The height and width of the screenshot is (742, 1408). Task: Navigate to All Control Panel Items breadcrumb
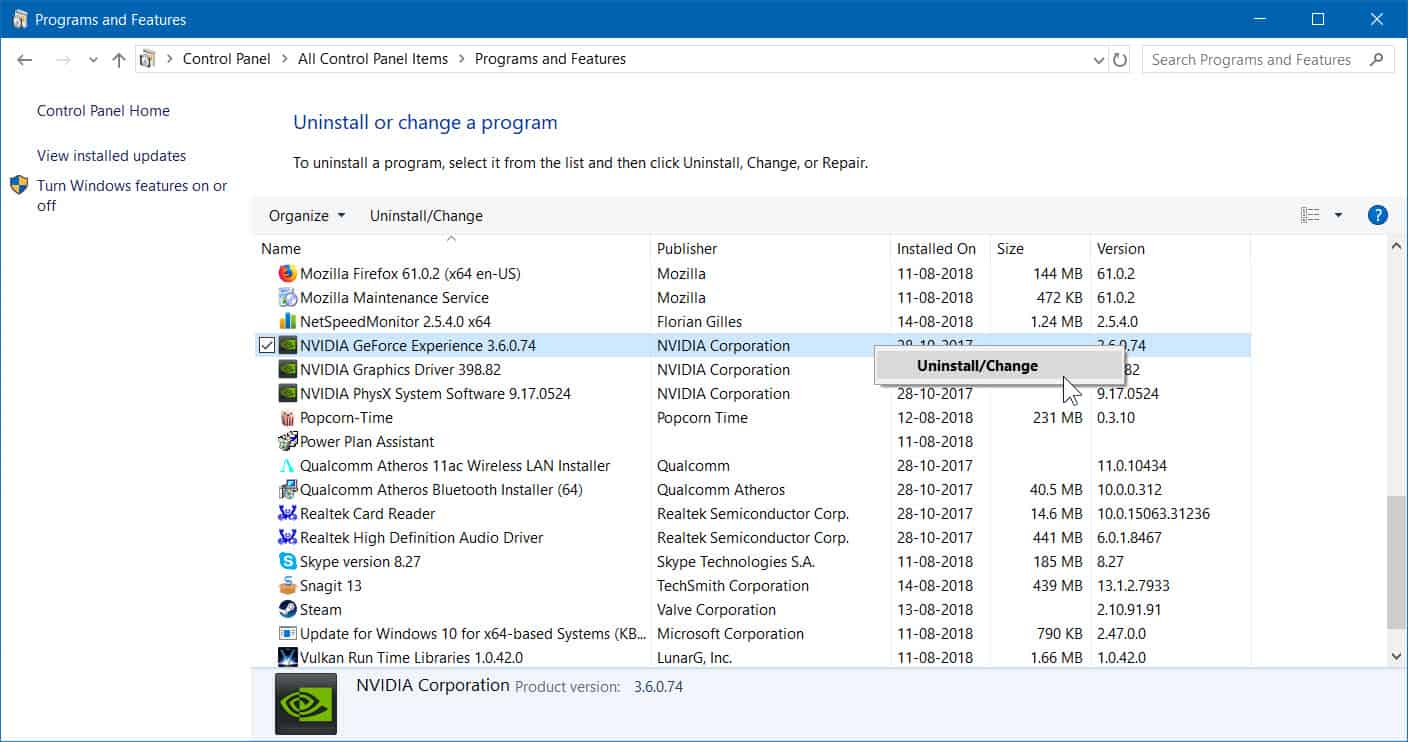373,59
